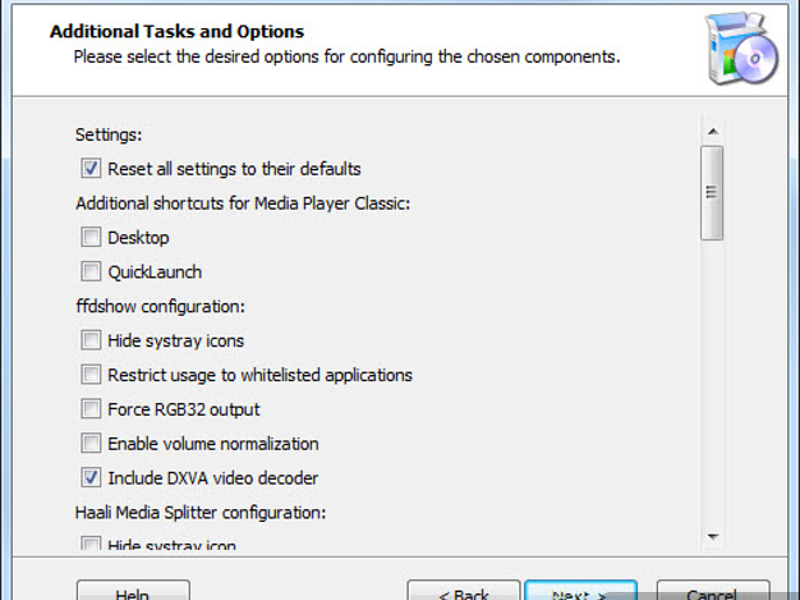
Task: Click the installer box and disc icon
Action: click(742, 48)
